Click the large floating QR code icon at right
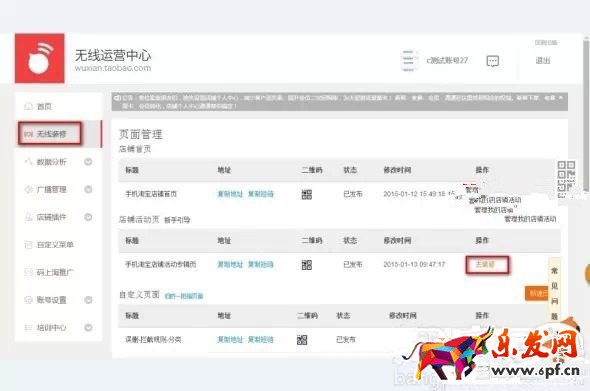The width and height of the screenshot is (590, 391). point(566,179)
